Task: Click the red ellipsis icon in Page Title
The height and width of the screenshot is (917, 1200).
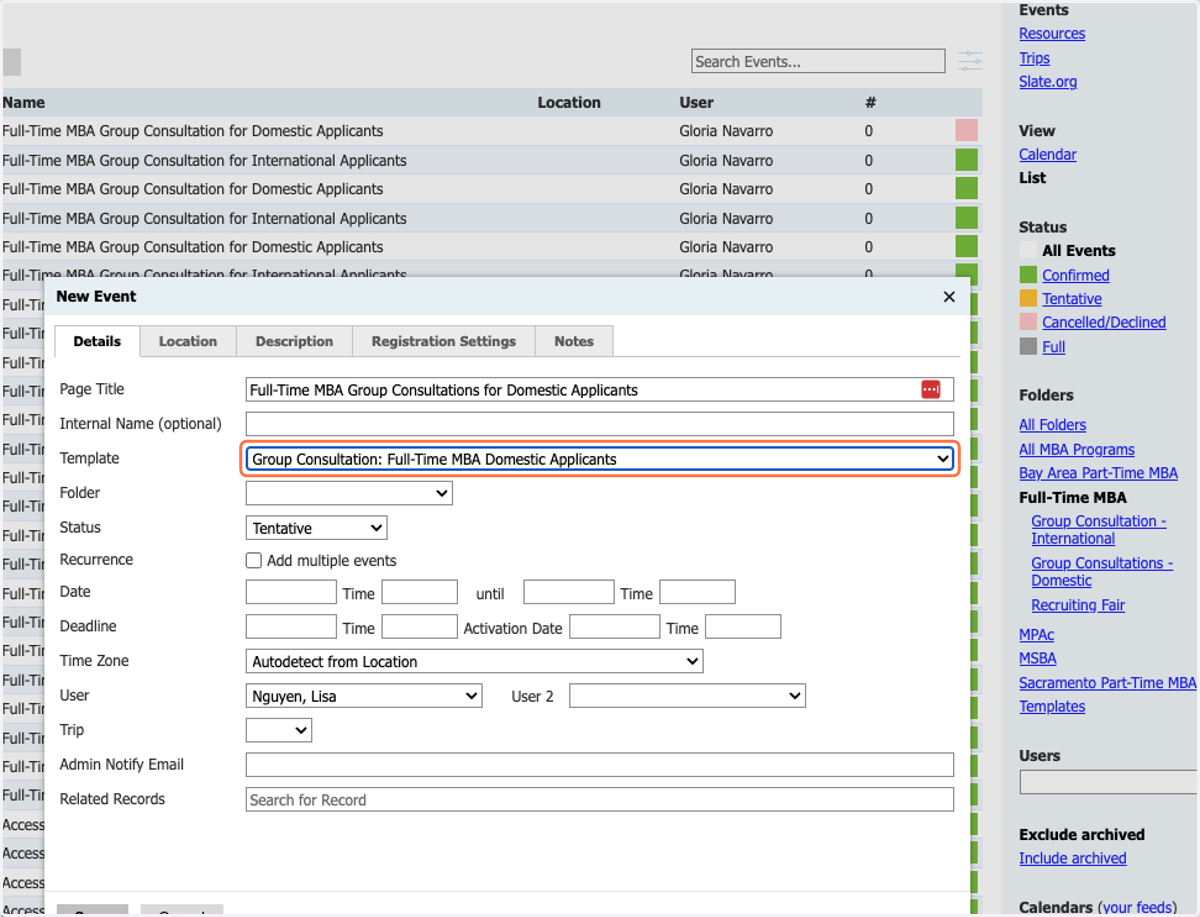Action: [931, 390]
